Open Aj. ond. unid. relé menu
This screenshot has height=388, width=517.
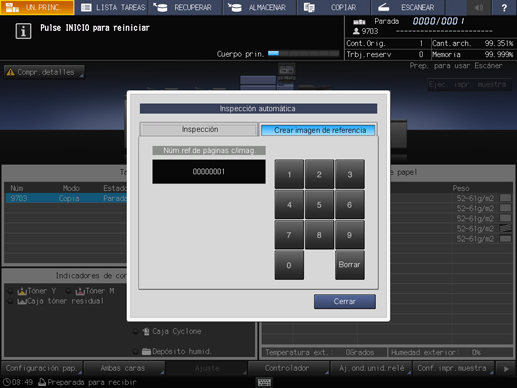pyautogui.click(x=371, y=368)
